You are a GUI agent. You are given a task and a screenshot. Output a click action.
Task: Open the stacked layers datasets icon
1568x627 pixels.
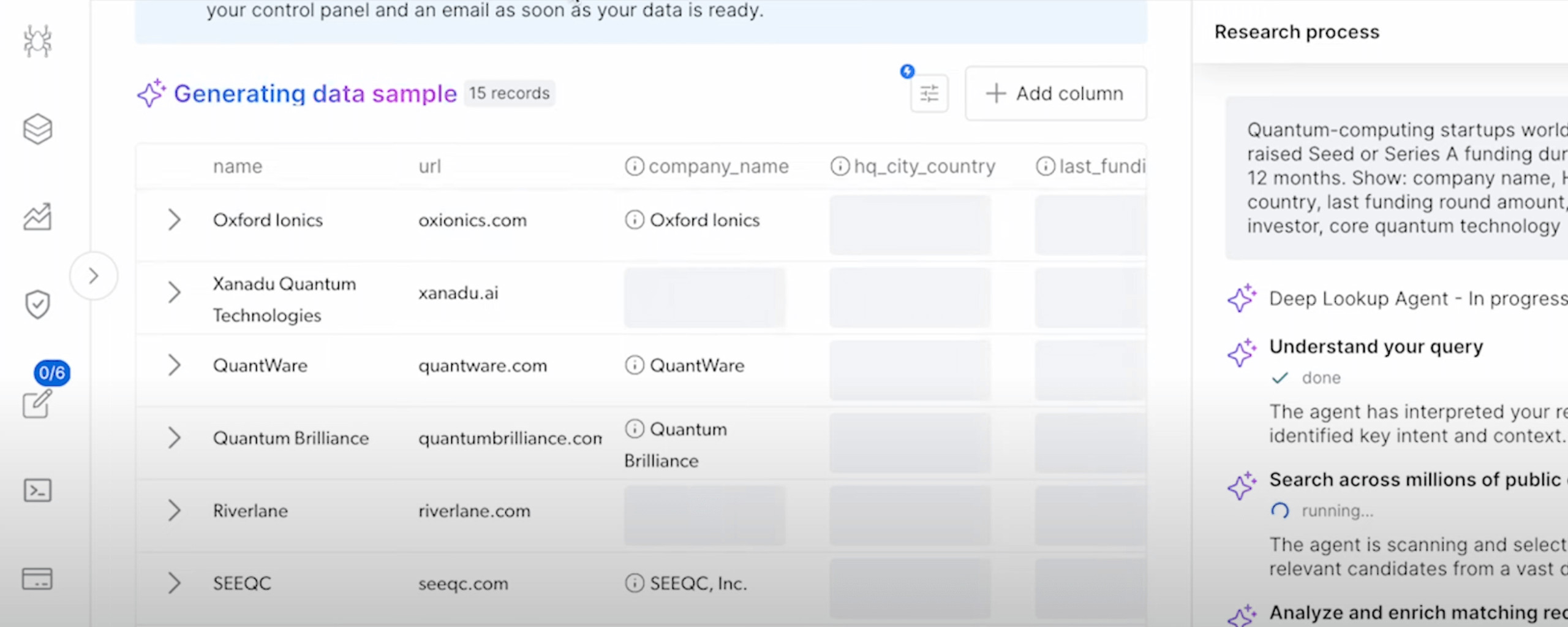37,129
